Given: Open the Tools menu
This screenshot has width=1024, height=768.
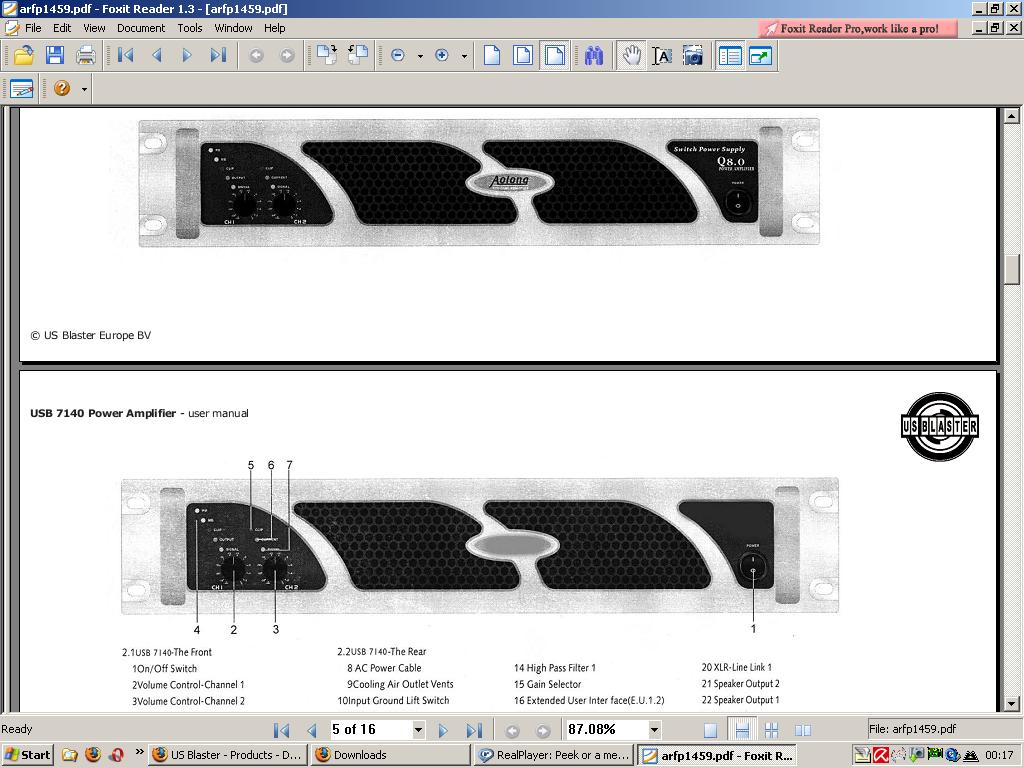Looking at the screenshot, I should pyautogui.click(x=189, y=28).
